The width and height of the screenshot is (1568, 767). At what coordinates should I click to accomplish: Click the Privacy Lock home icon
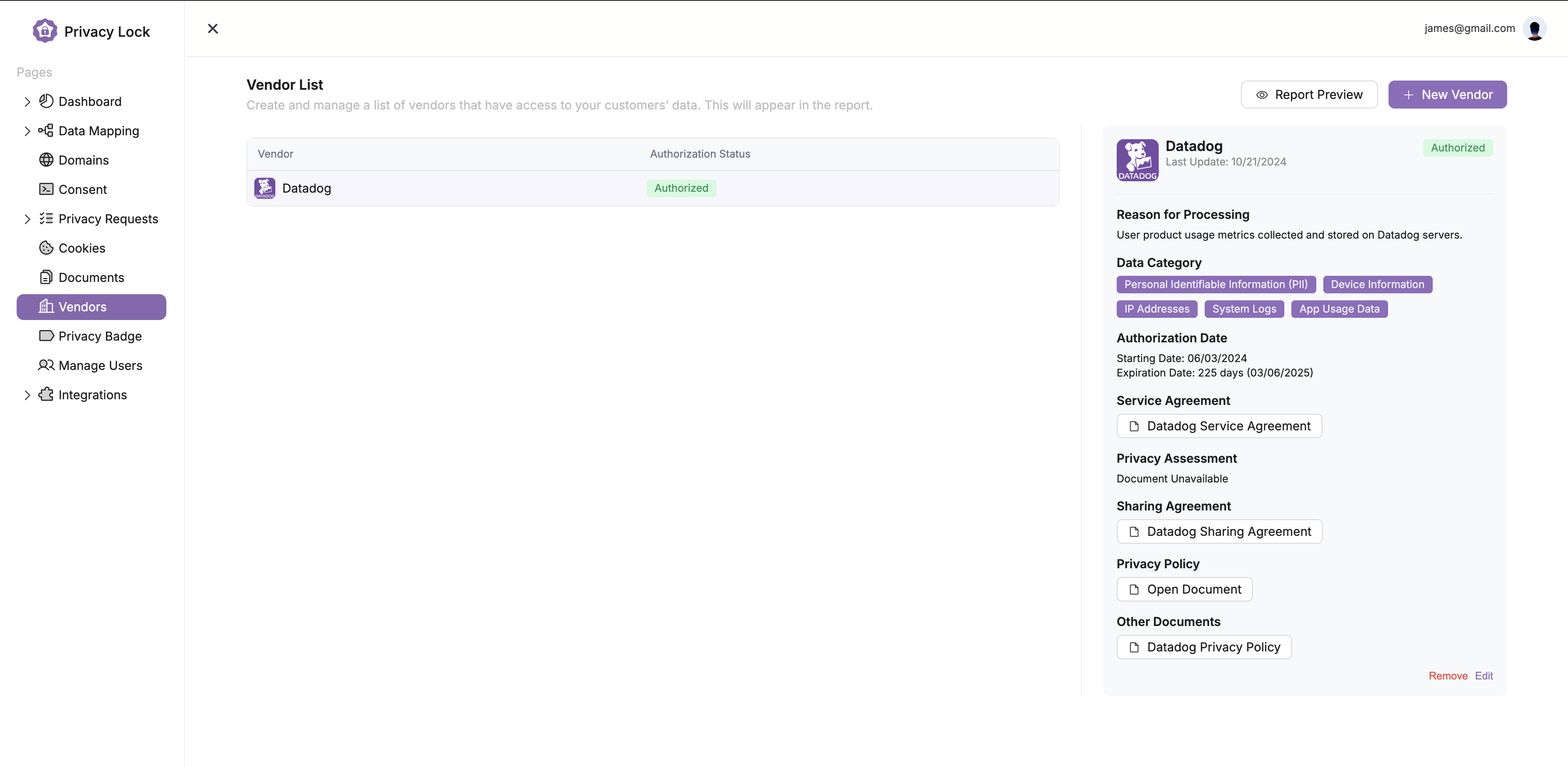click(x=44, y=31)
